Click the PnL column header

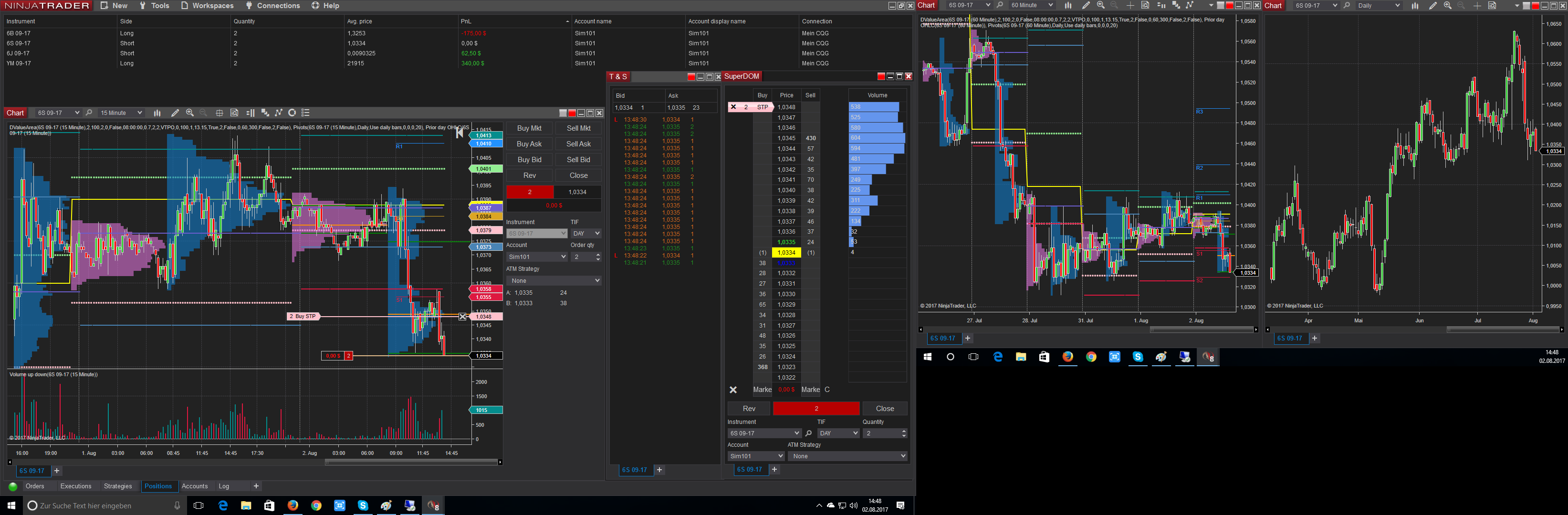pyautogui.click(x=514, y=21)
